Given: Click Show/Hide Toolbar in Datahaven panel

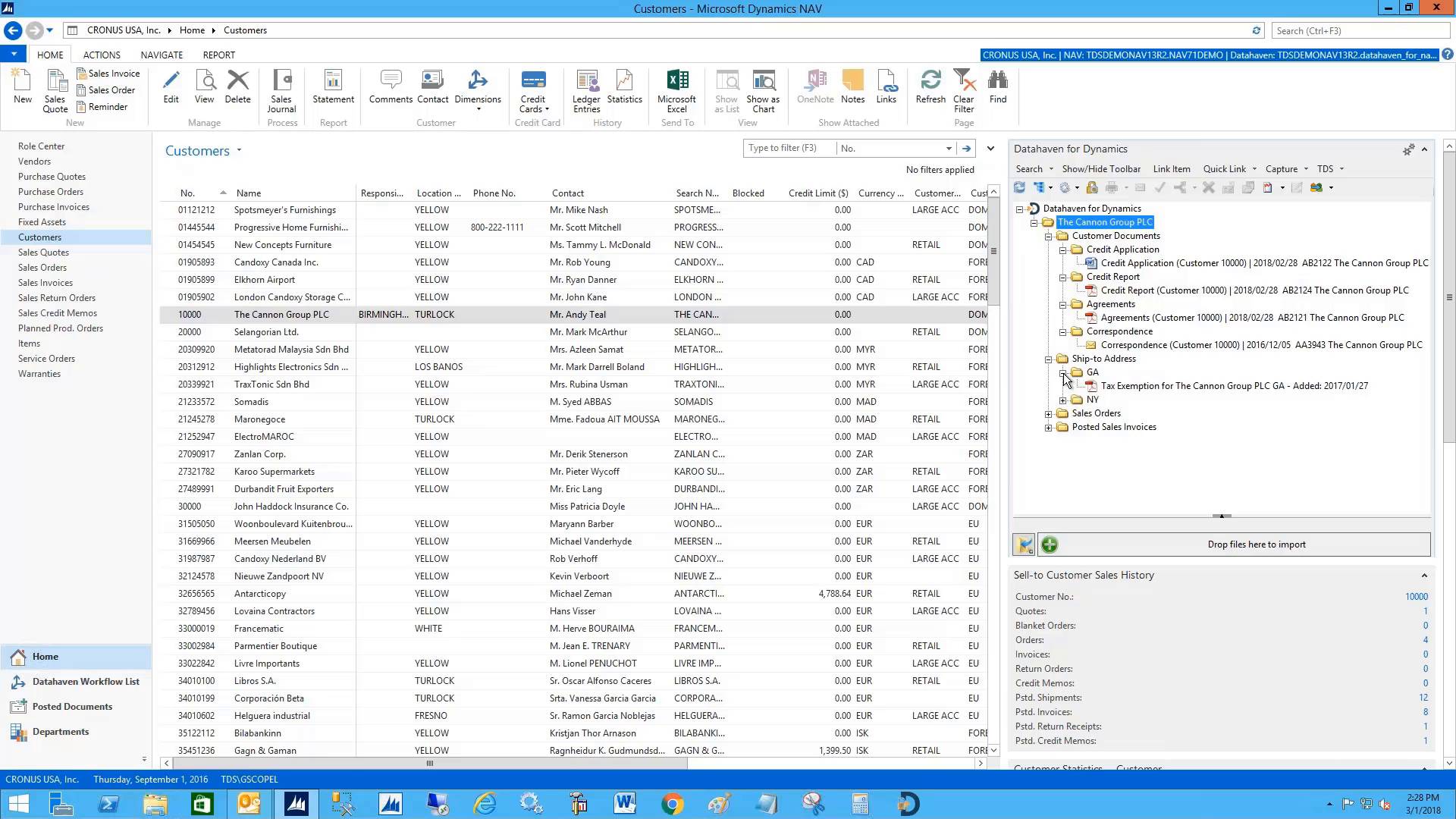Looking at the screenshot, I should (x=1100, y=168).
